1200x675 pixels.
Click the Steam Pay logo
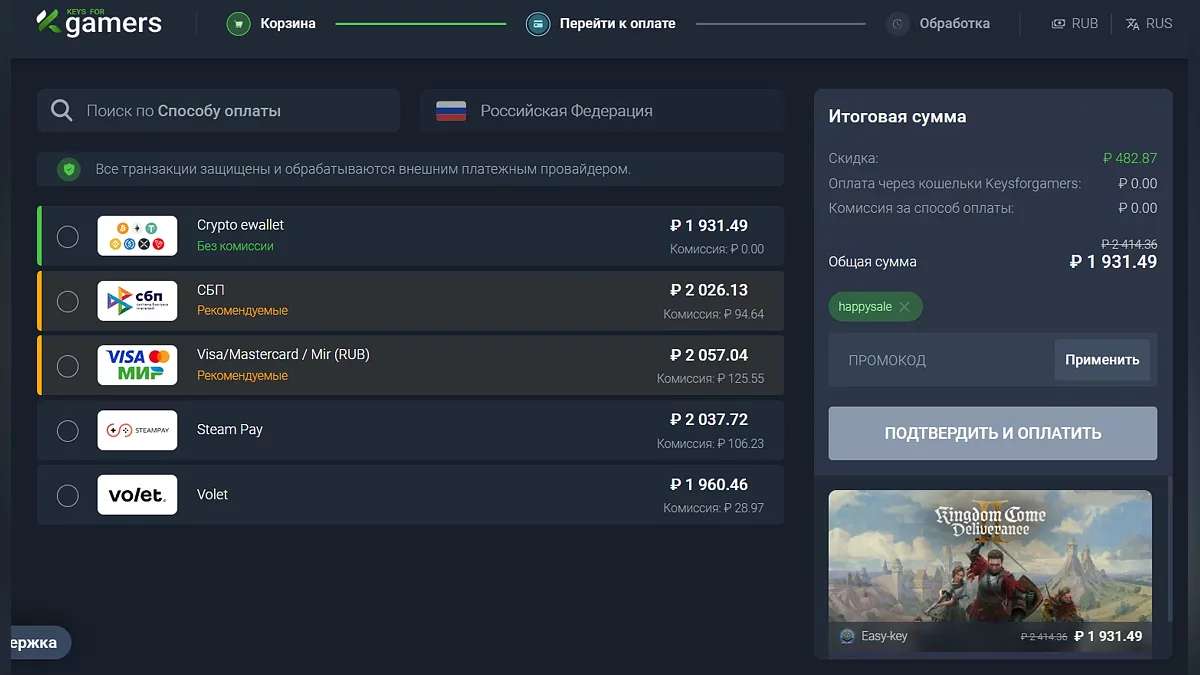137,430
